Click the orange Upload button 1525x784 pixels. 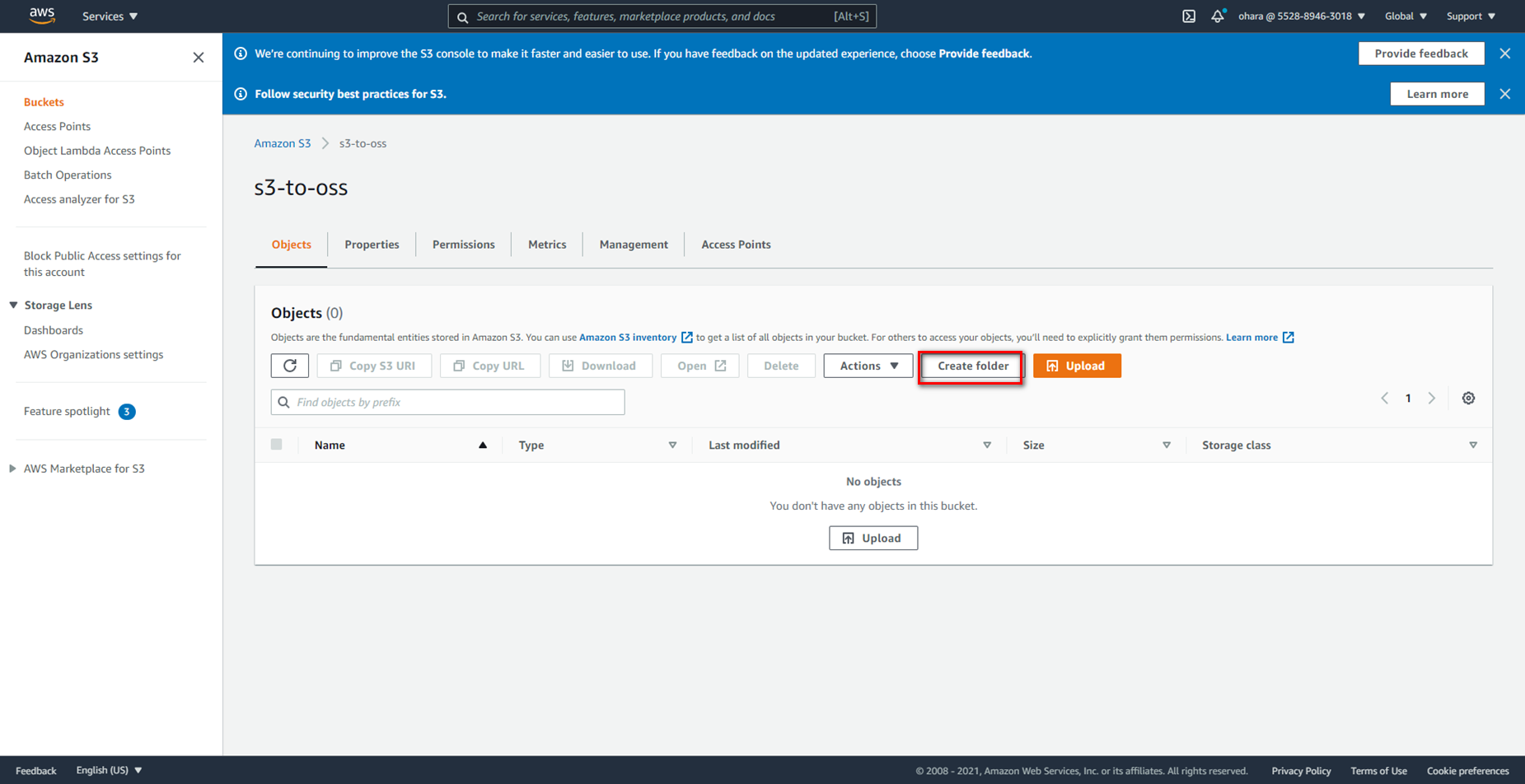pos(1077,366)
